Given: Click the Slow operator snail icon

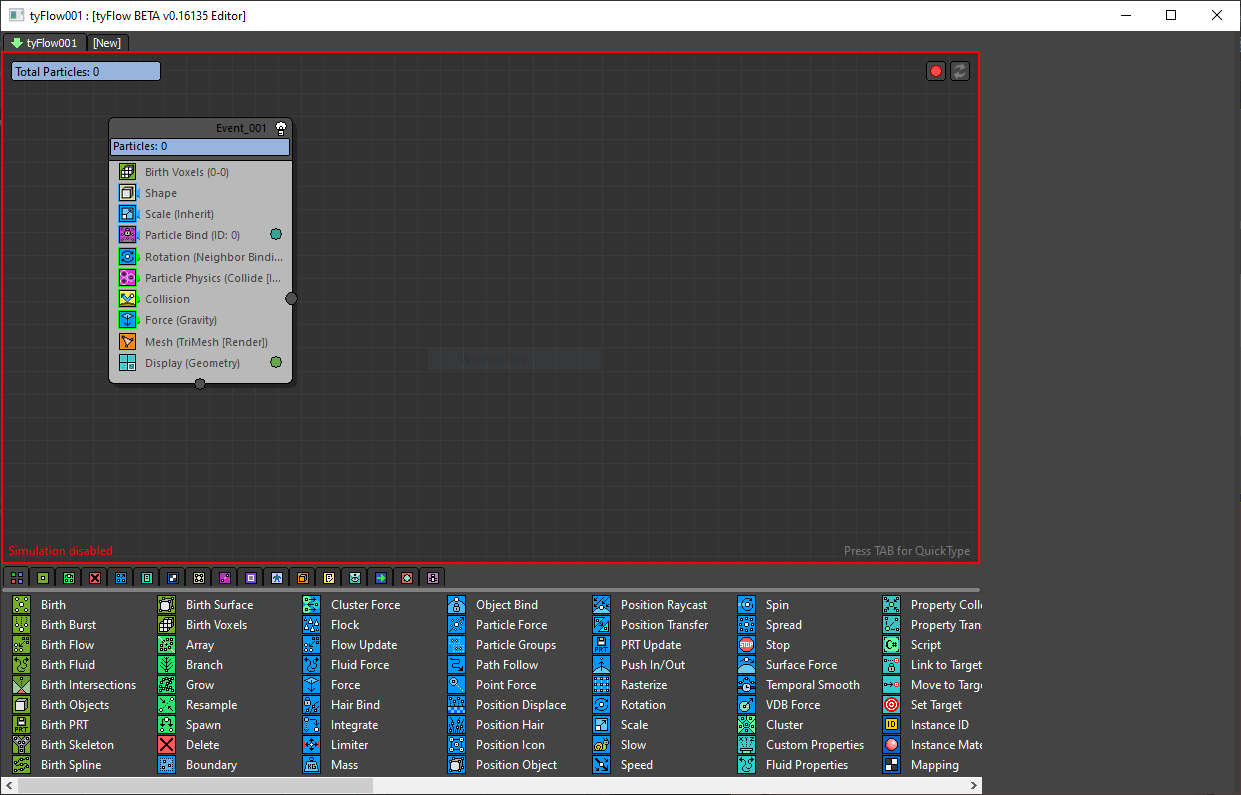Looking at the screenshot, I should (602, 745).
